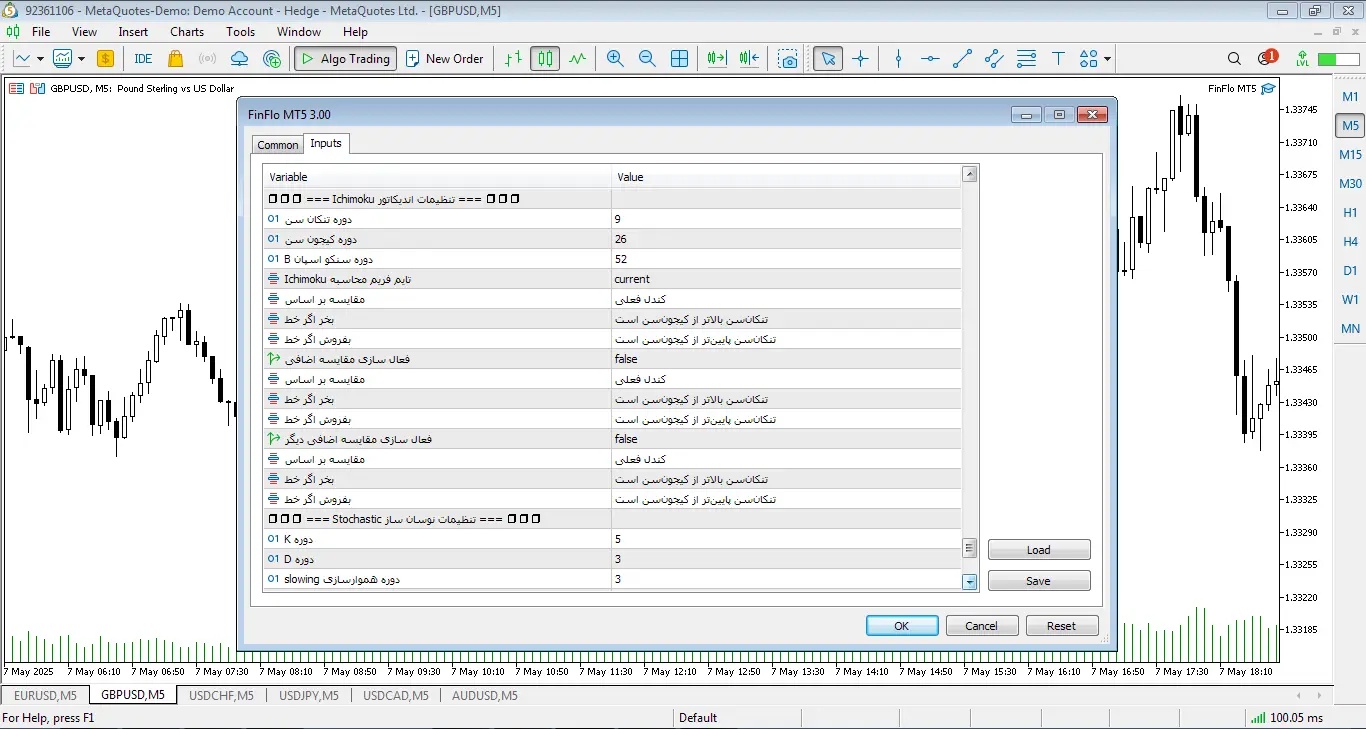Click the circular icon with green plus
Screen dimensions: 1366x729
pyautogui.click(x=272, y=59)
